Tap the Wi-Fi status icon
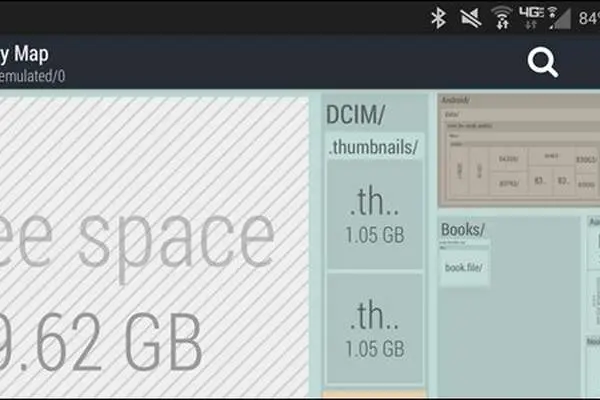The width and height of the screenshot is (600, 400). point(502,17)
